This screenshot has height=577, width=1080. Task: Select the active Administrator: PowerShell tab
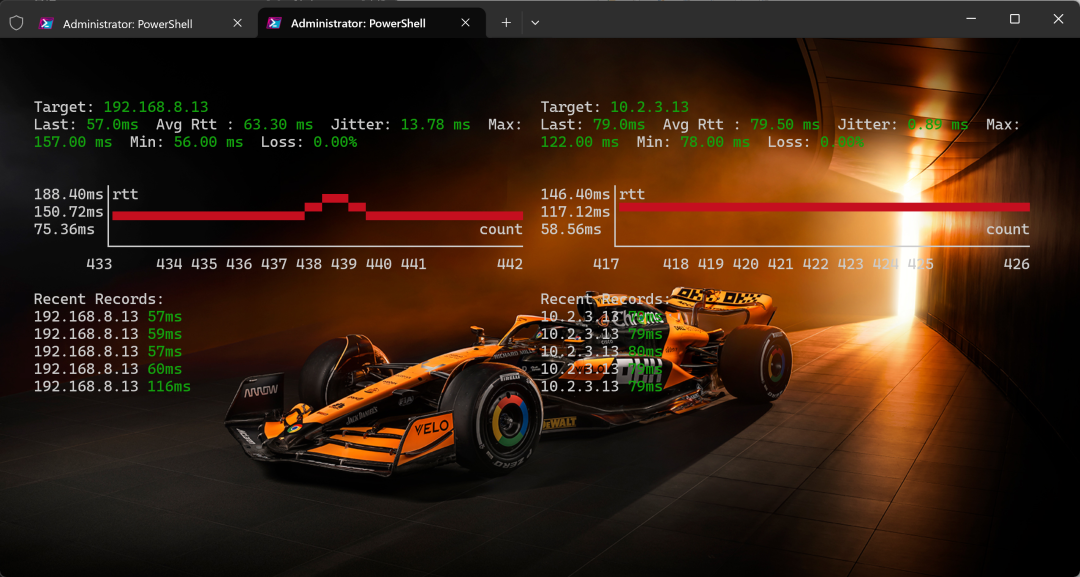[372, 23]
